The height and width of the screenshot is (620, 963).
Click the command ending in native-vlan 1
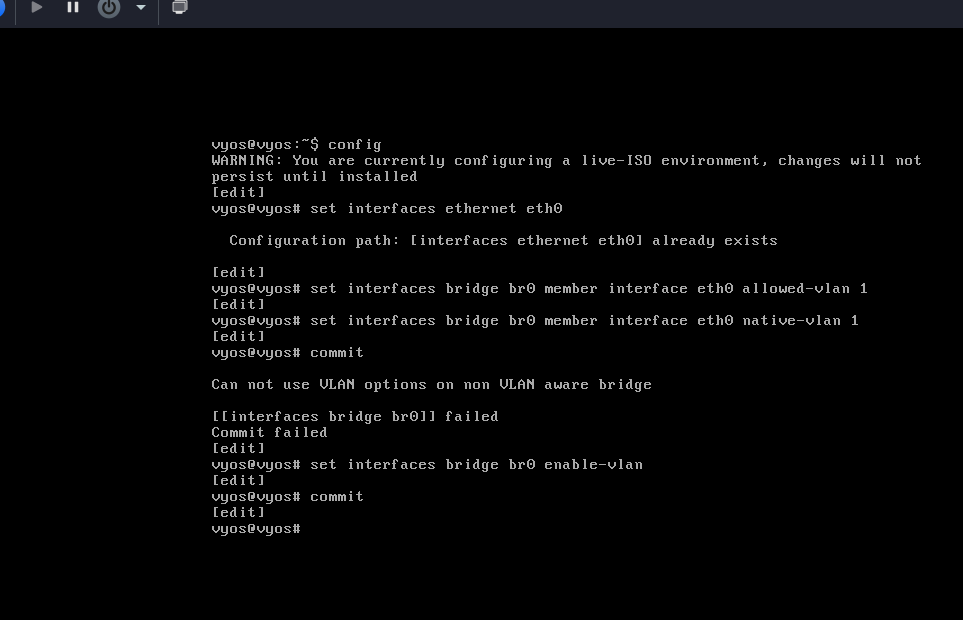(x=535, y=321)
